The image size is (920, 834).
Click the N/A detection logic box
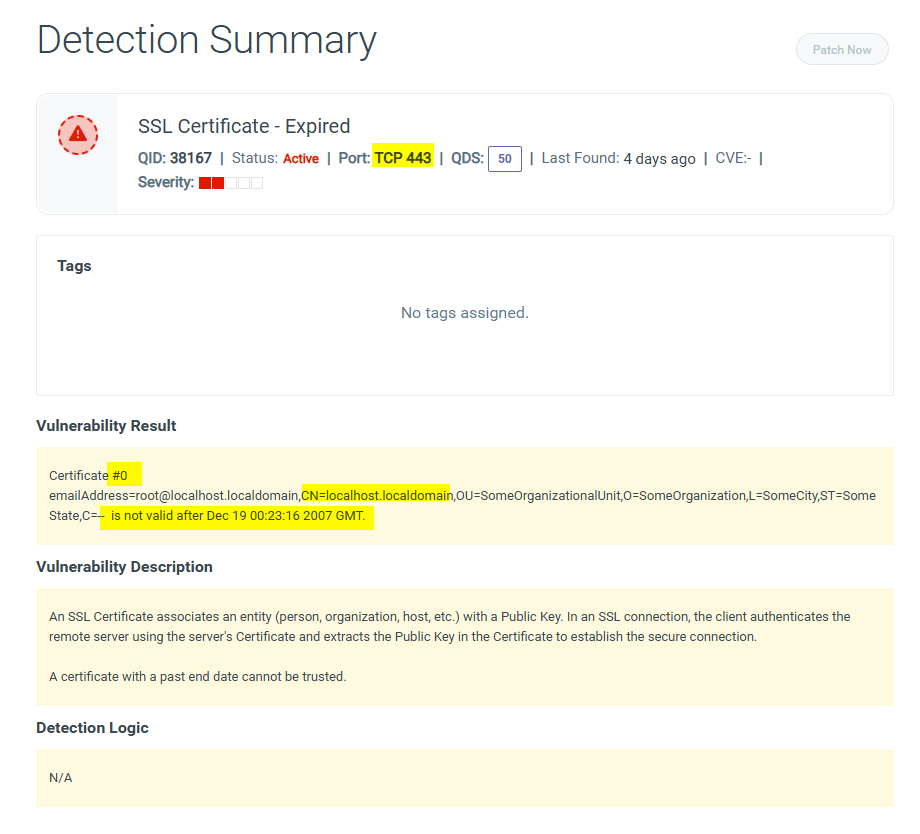point(464,777)
